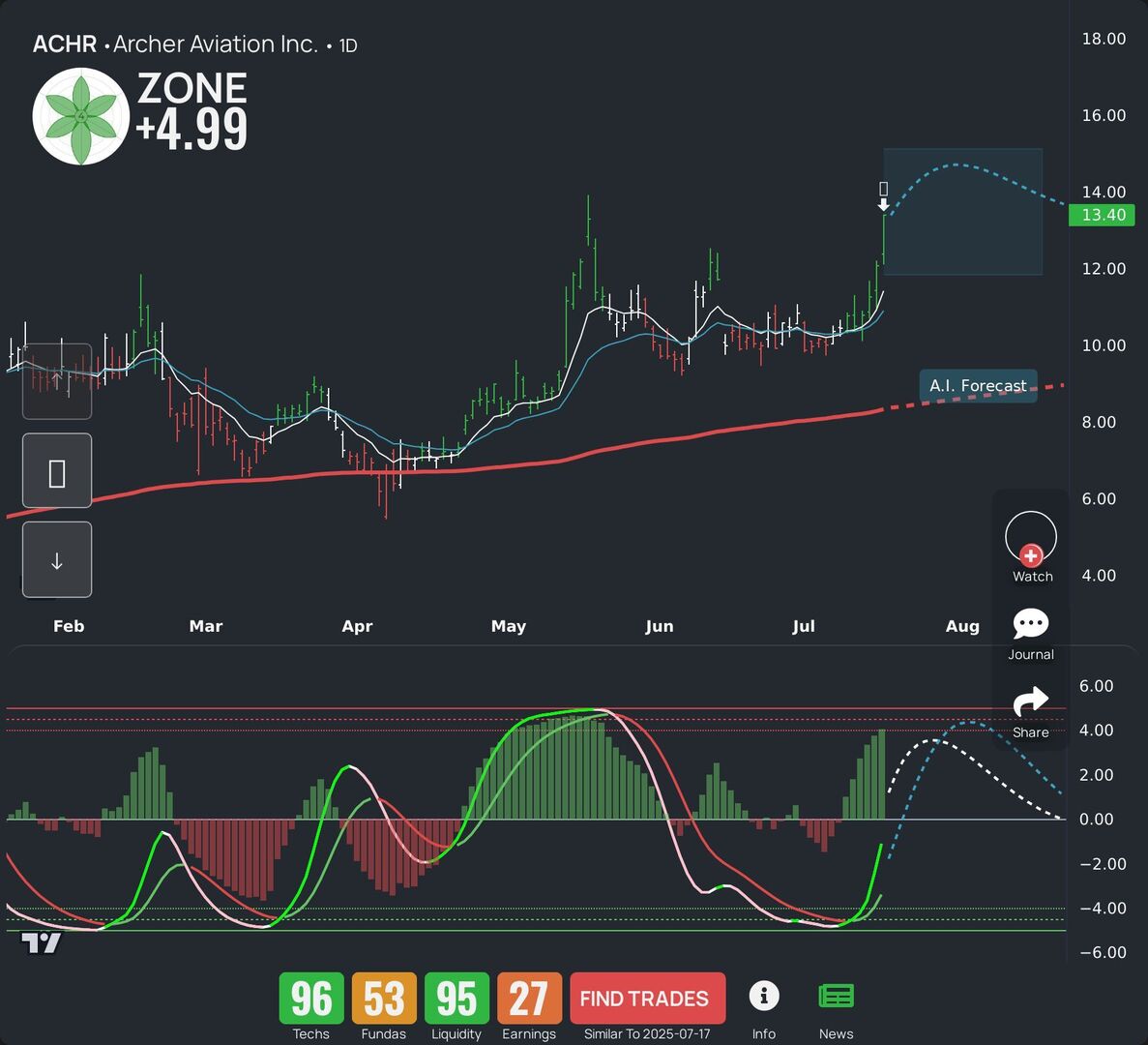Click the Archer Aviation Inc. company name
This screenshot has width=1148, height=1045.
pos(216,44)
